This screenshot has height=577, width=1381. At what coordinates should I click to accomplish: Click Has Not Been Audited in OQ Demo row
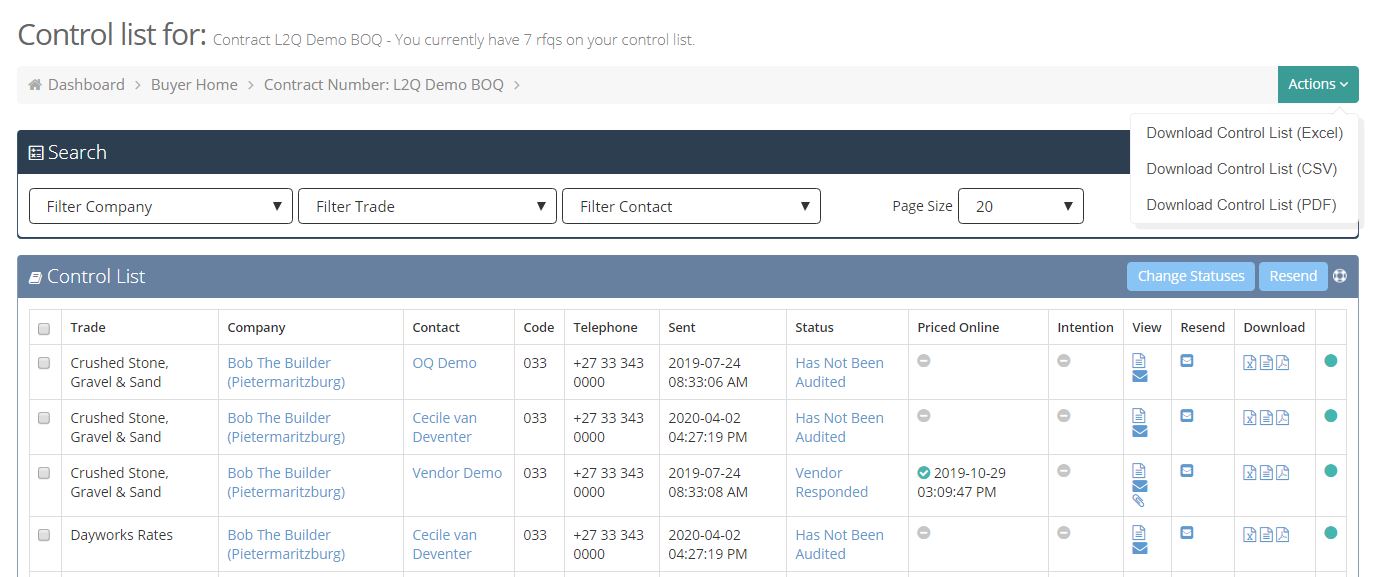(x=840, y=372)
